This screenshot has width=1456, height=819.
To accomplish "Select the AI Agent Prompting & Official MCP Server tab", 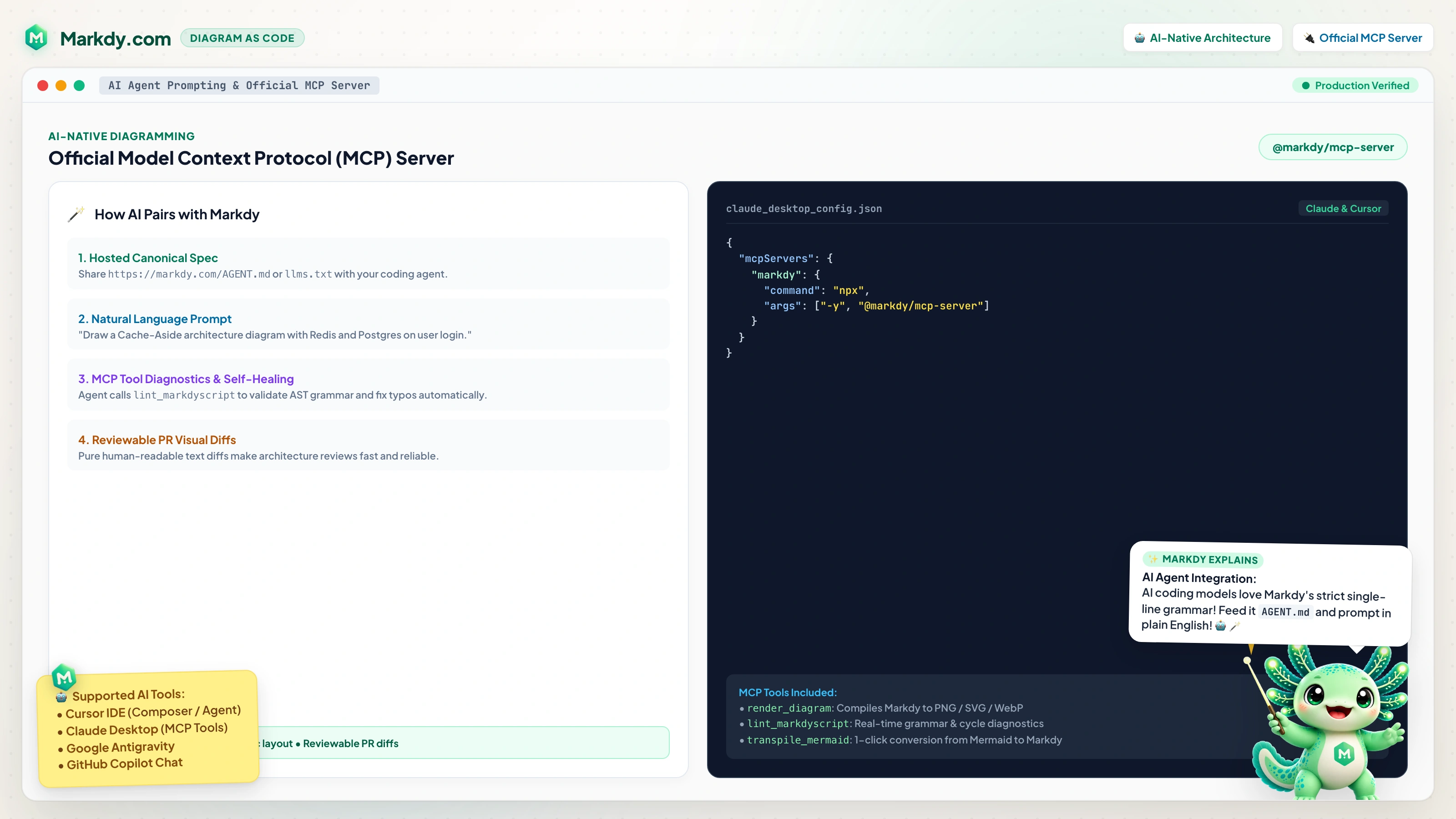I will [239, 86].
